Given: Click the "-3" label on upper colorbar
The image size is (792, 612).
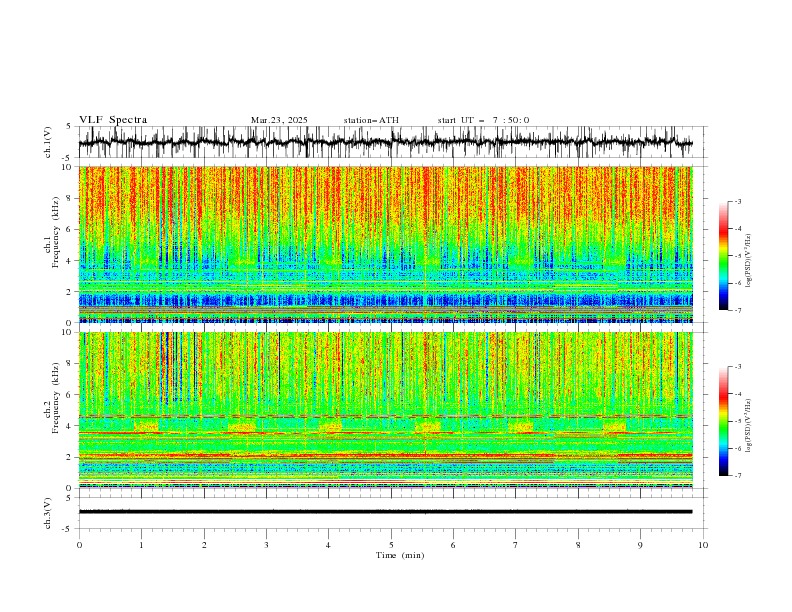Looking at the screenshot, I should 738,201.
